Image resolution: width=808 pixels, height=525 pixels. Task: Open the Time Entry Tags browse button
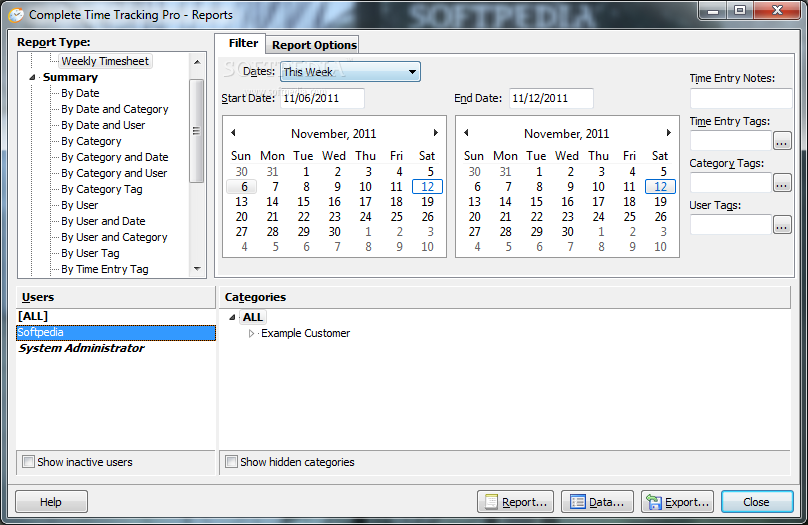tap(782, 140)
